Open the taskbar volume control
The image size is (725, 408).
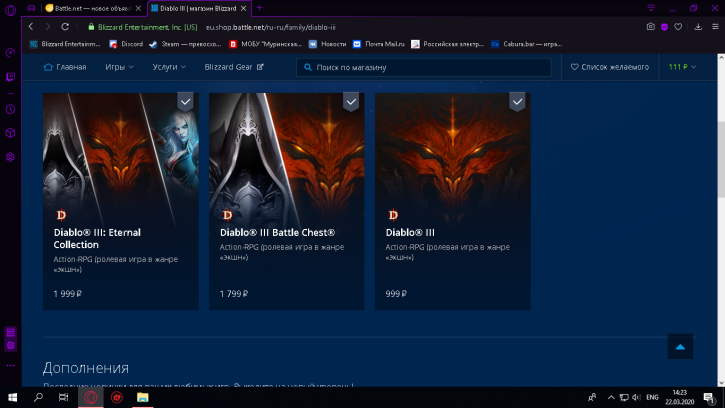[636, 397]
